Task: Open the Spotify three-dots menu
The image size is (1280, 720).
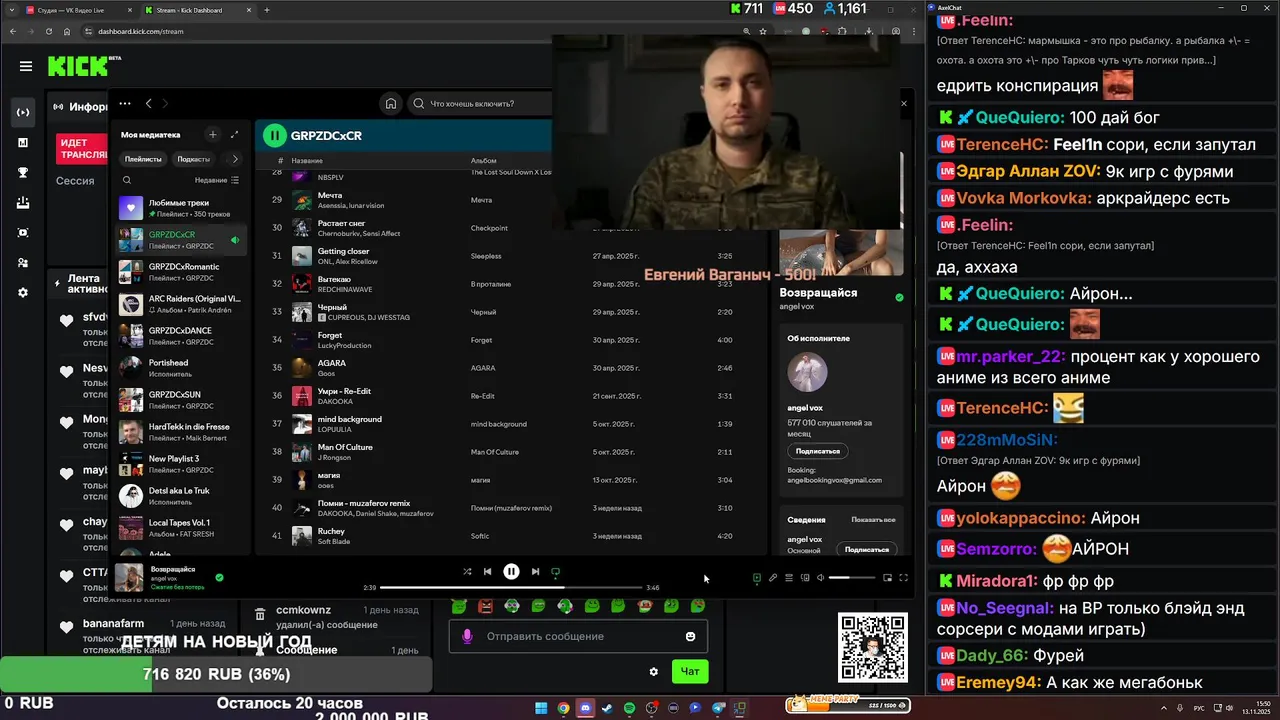Action: [124, 103]
